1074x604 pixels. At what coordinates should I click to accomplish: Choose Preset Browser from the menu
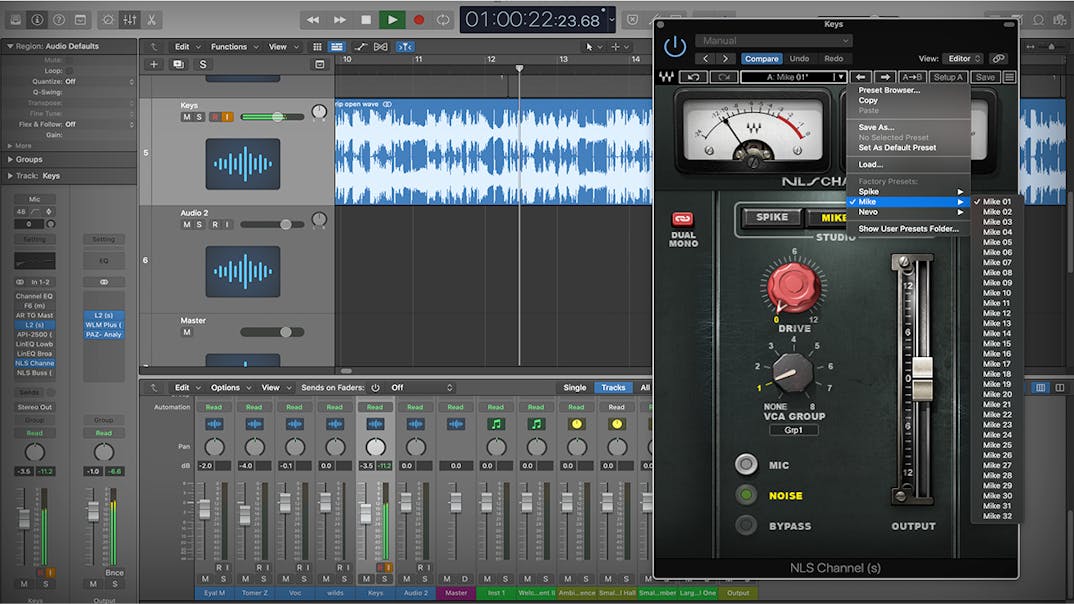[889, 90]
